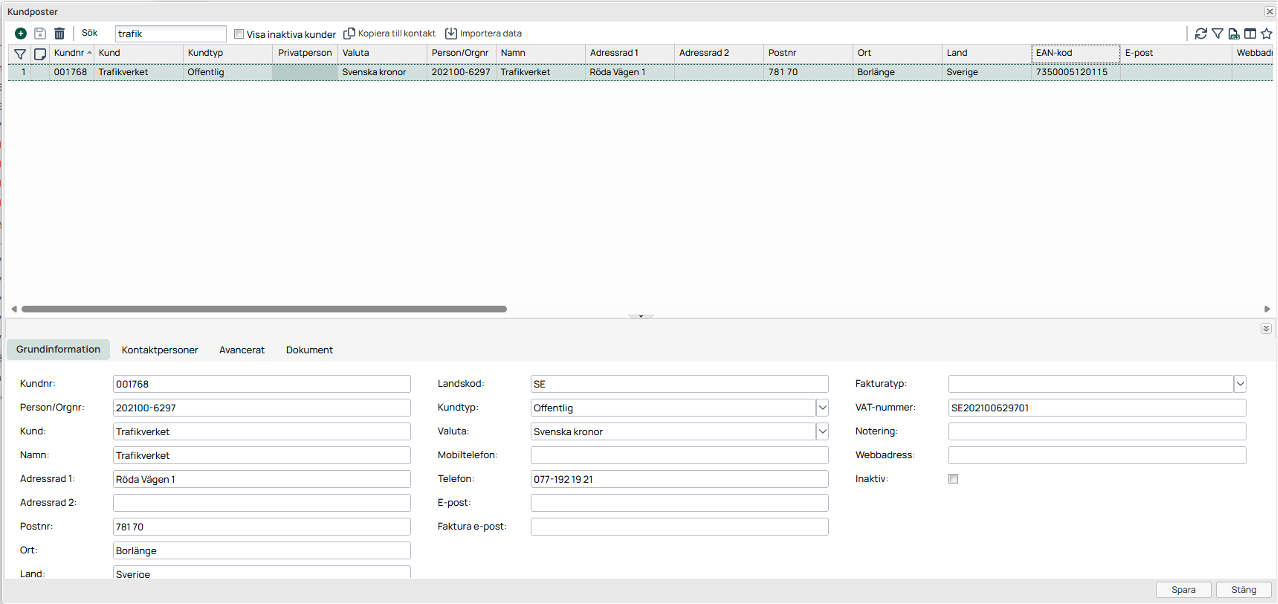Viewport: 1278px width, 604px height.
Task: Open the Avancerat tab
Action: coord(242,350)
